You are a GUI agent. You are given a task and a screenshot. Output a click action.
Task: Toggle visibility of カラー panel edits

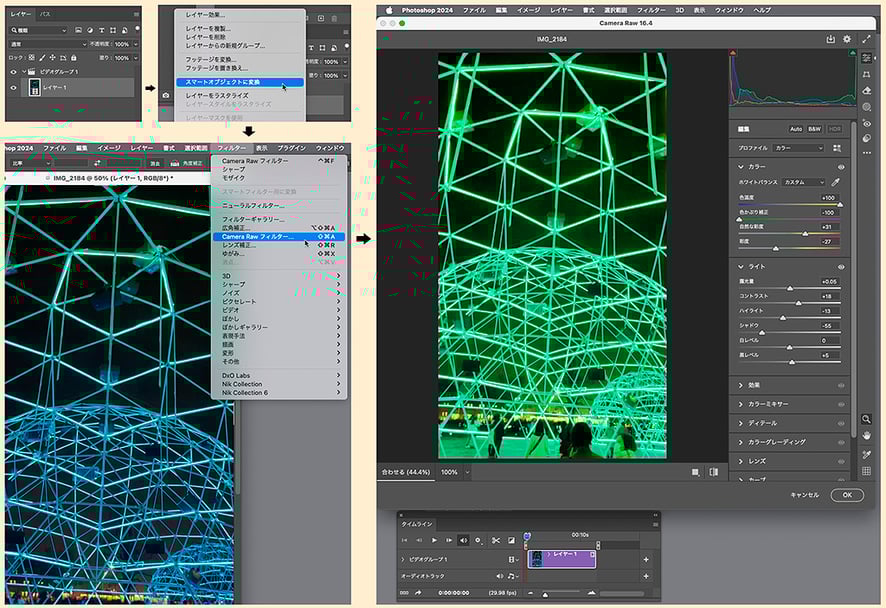coord(841,166)
